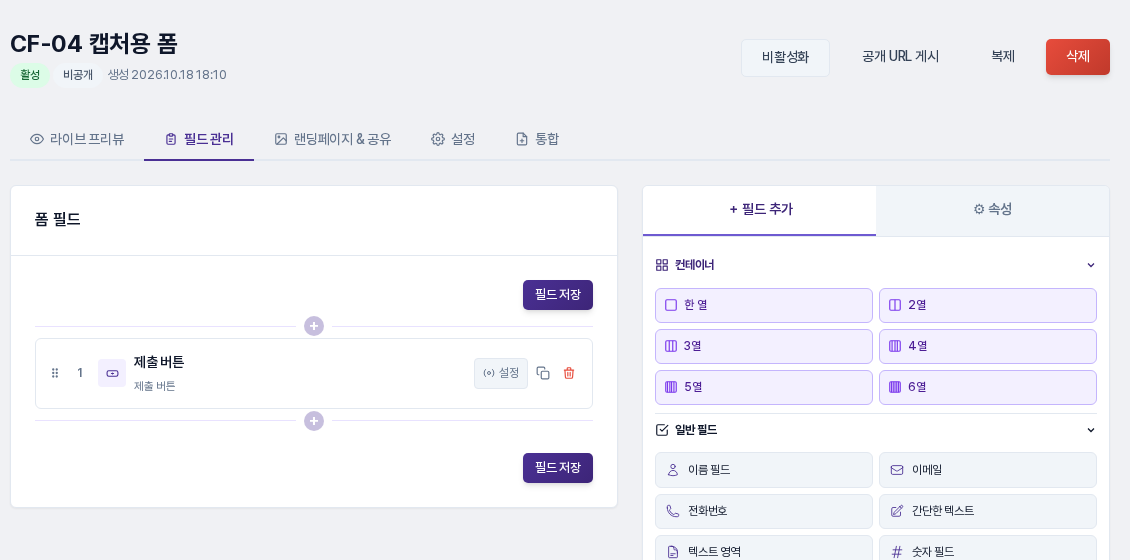Click the plus circle above 제출 버튼 row
1130x560 pixels.
pyautogui.click(x=313, y=326)
